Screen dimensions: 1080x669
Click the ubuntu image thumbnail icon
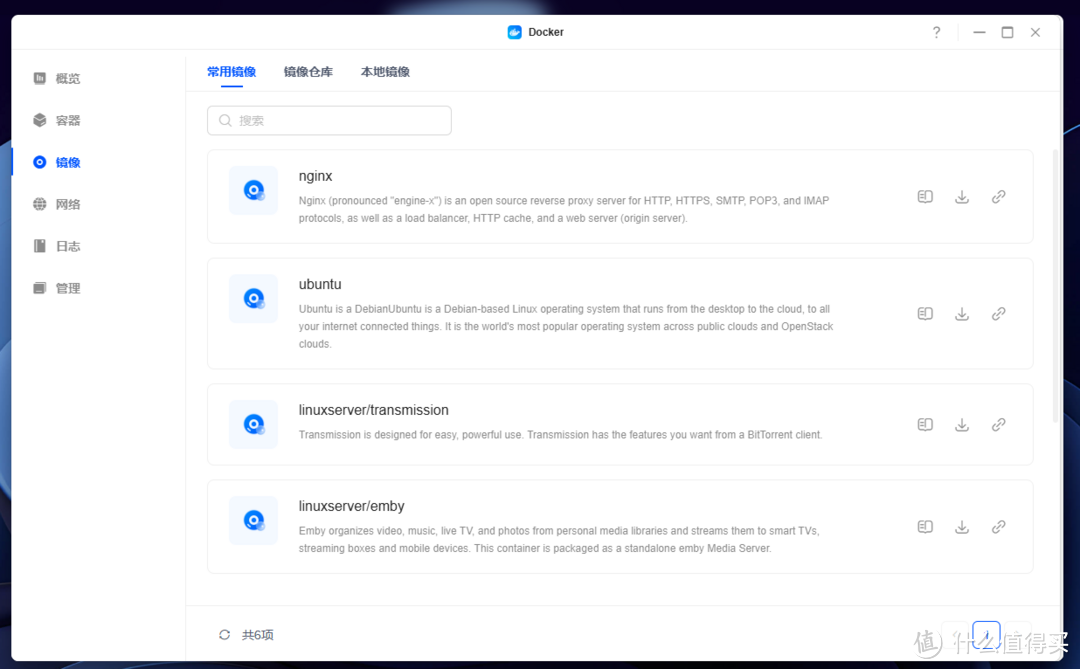(253, 298)
